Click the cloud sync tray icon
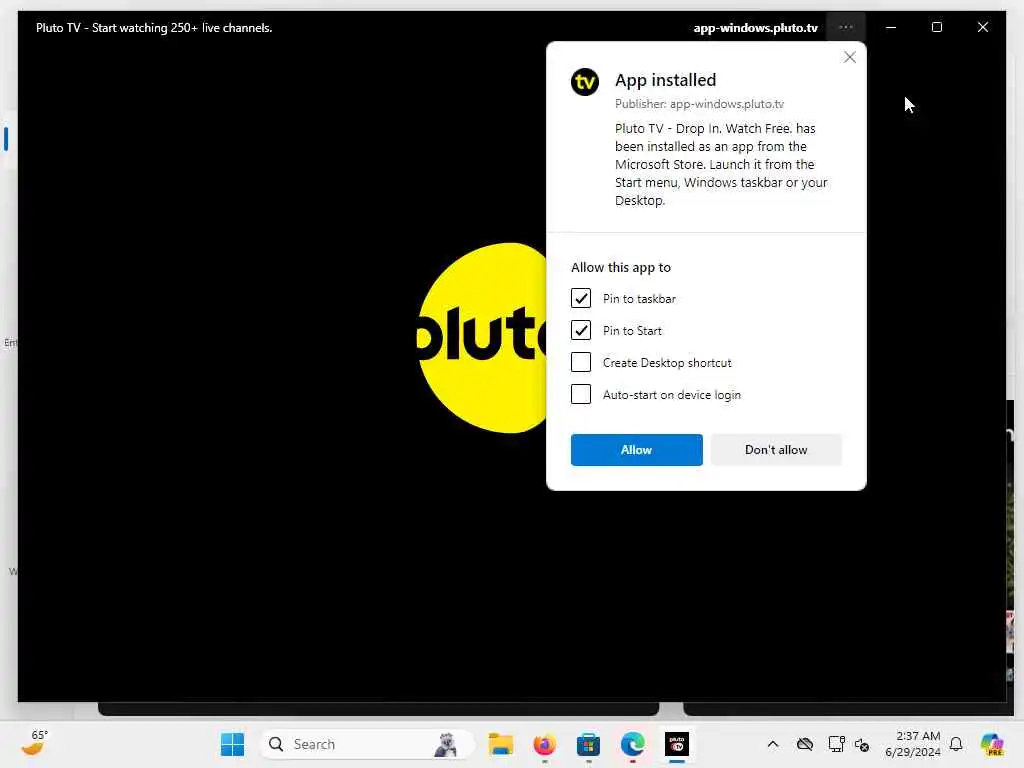The image size is (1024, 768). point(805,744)
